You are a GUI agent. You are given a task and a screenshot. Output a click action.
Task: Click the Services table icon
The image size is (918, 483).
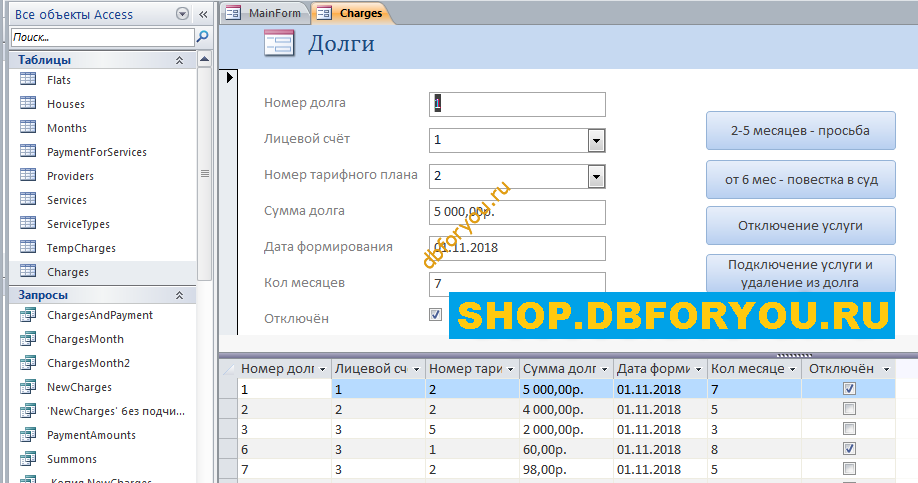point(28,199)
